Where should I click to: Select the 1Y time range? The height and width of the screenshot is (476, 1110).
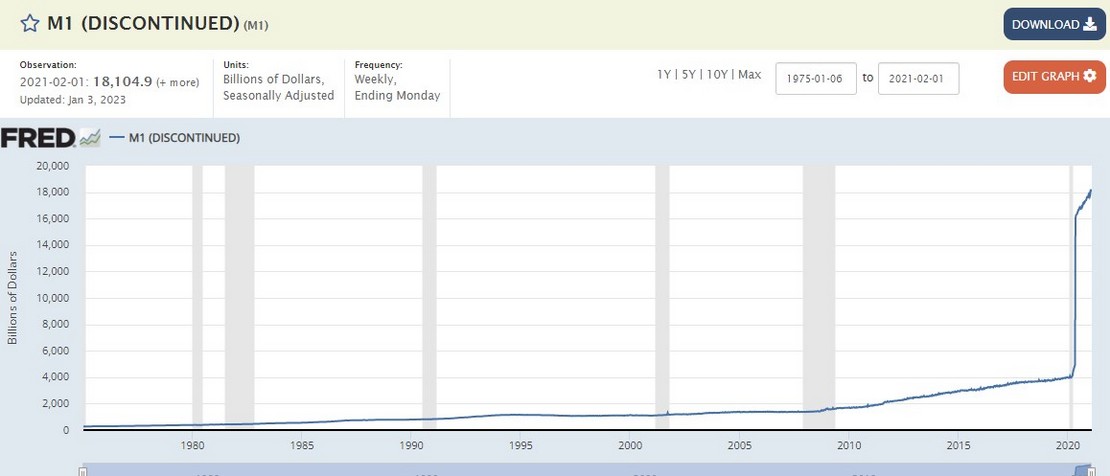pyautogui.click(x=664, y=75)
